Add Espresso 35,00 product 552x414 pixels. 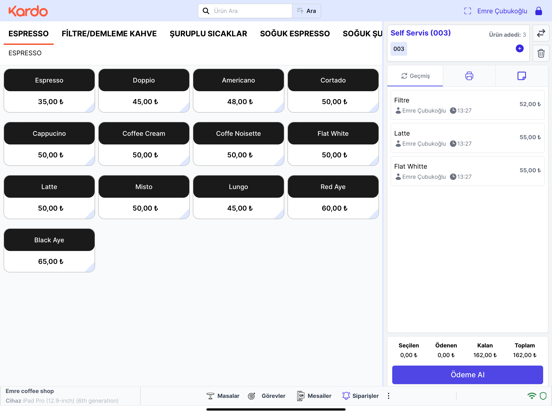point(49,91)
